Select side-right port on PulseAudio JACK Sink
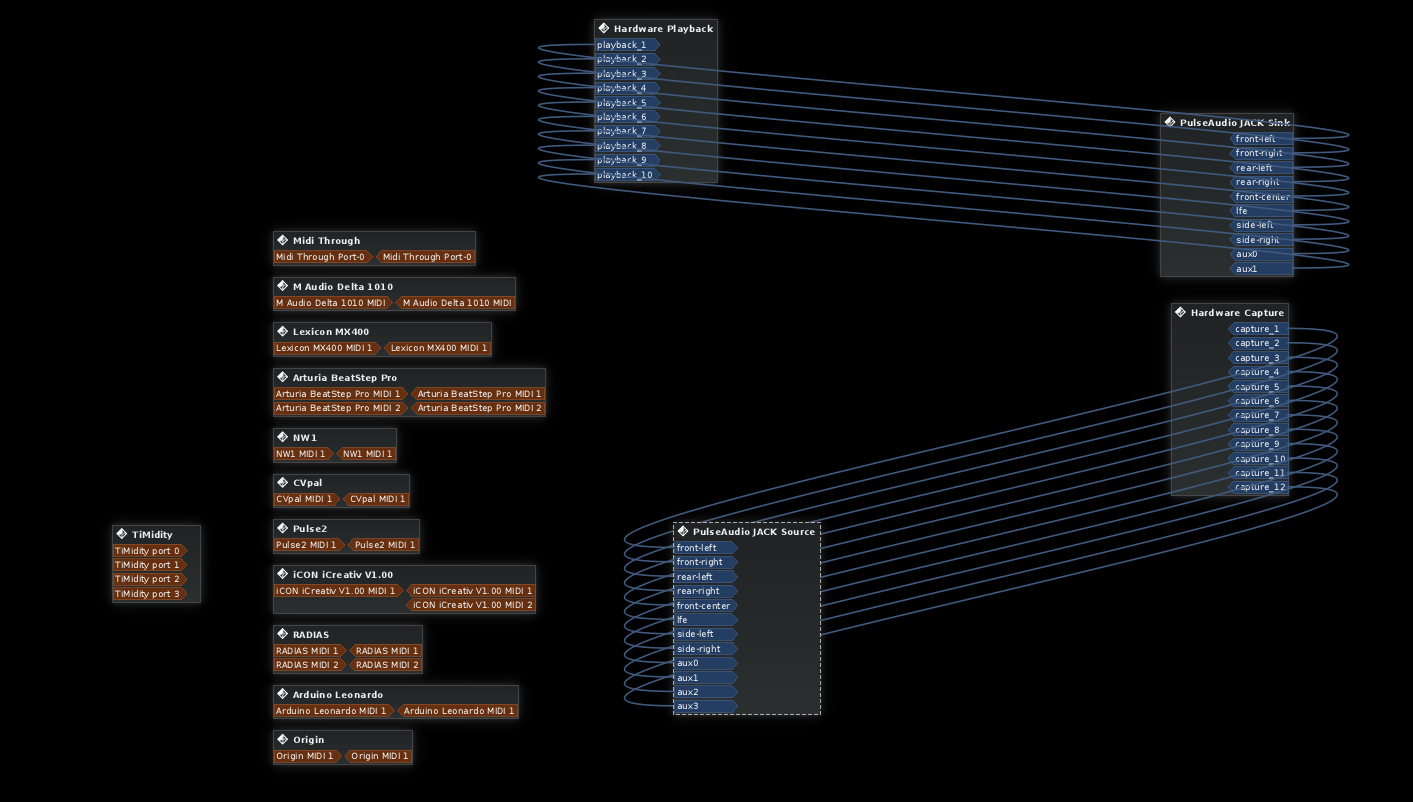This screenshot has height=802, width=1413. click(x=1261, y=240)
